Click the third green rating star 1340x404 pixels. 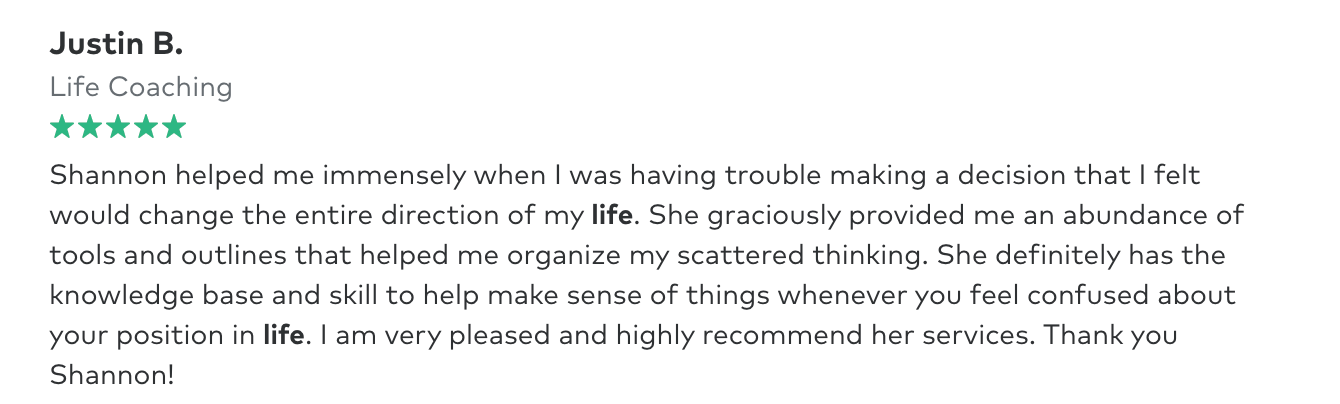[x=118, y=127]
